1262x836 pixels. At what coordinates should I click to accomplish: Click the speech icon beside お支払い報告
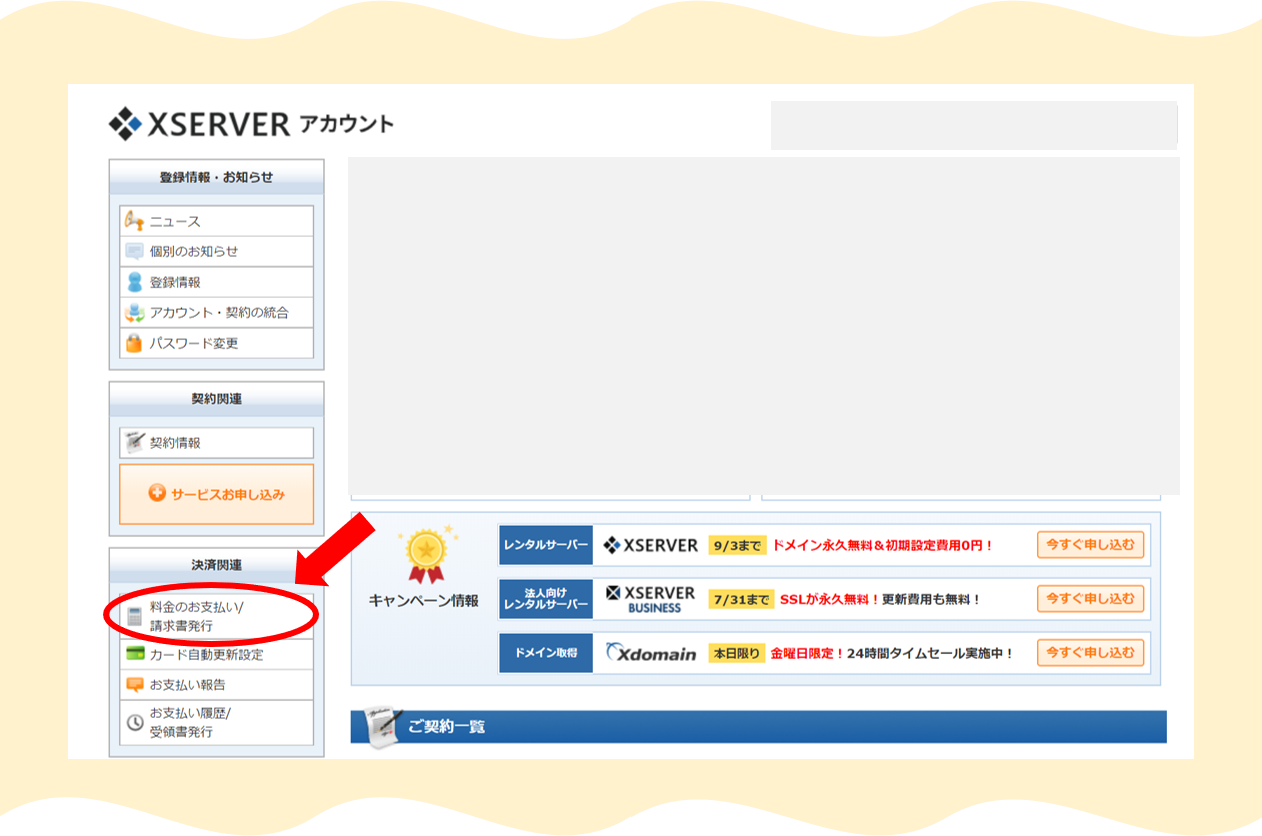click(x=134, y=685)
